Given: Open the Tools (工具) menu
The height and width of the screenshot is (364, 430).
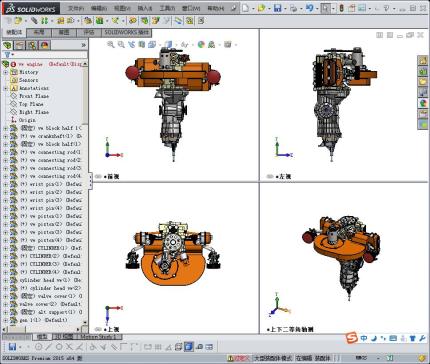Looking at the screenshot, I should click(167, 8).
